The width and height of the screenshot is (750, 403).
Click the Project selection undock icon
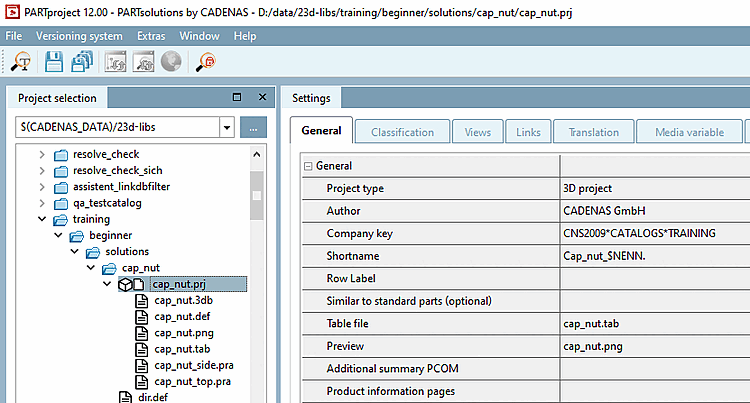(x=237, y=98)
